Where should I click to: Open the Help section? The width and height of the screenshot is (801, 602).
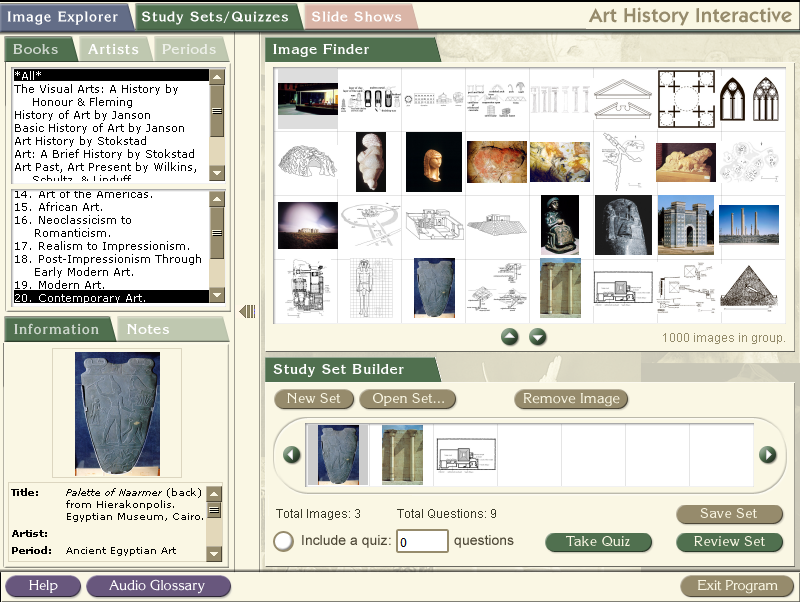43,586
